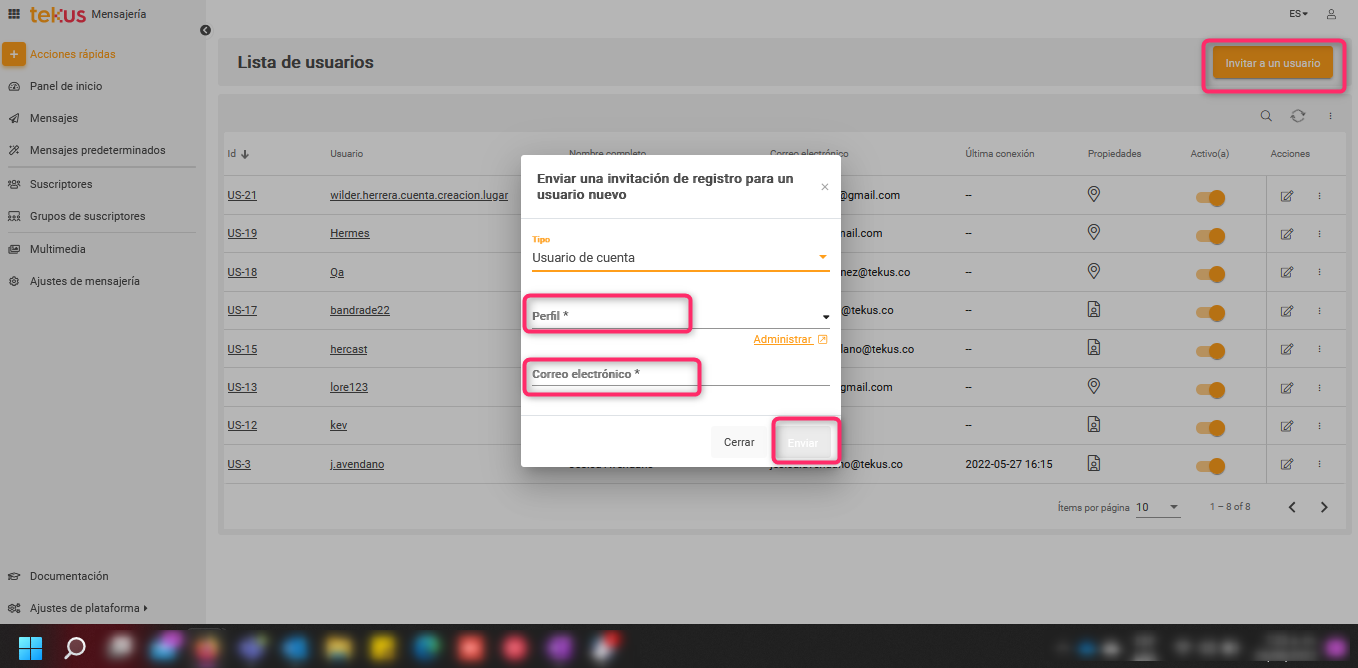Click the Correo electrónico input field
Image resolution: width=1358 pixels, height=668 pixels.
[680, 374]
